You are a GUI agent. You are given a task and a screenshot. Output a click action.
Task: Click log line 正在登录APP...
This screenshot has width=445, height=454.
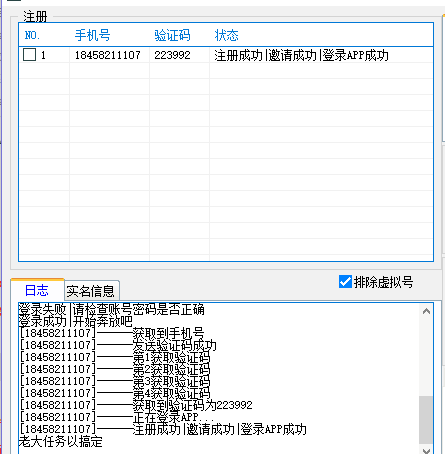pyautogui.click(x=117, y=417)
